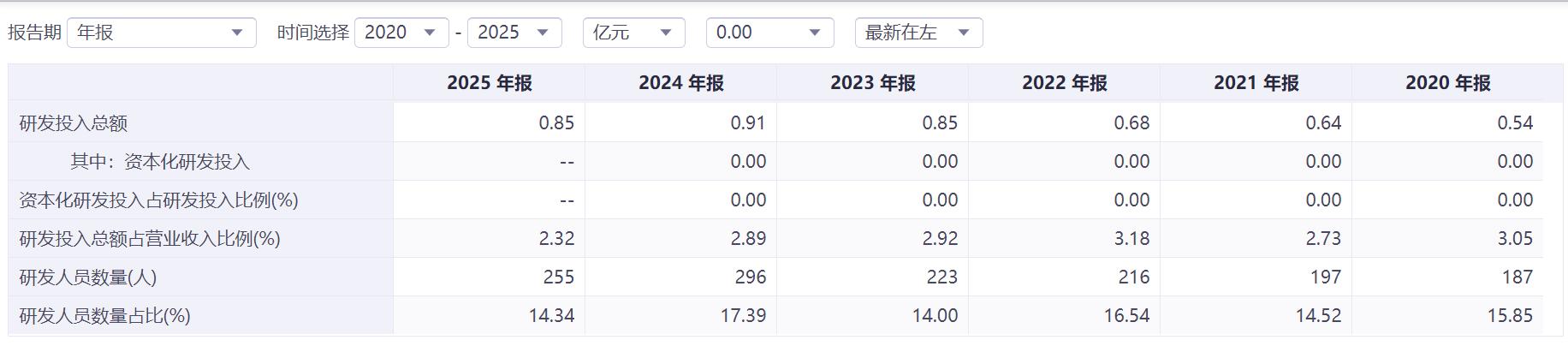Select the 研发投入总额占营业收入比例(%) row label
The height and width of the screenshot is (346, 1568).
tap(150, 239)
